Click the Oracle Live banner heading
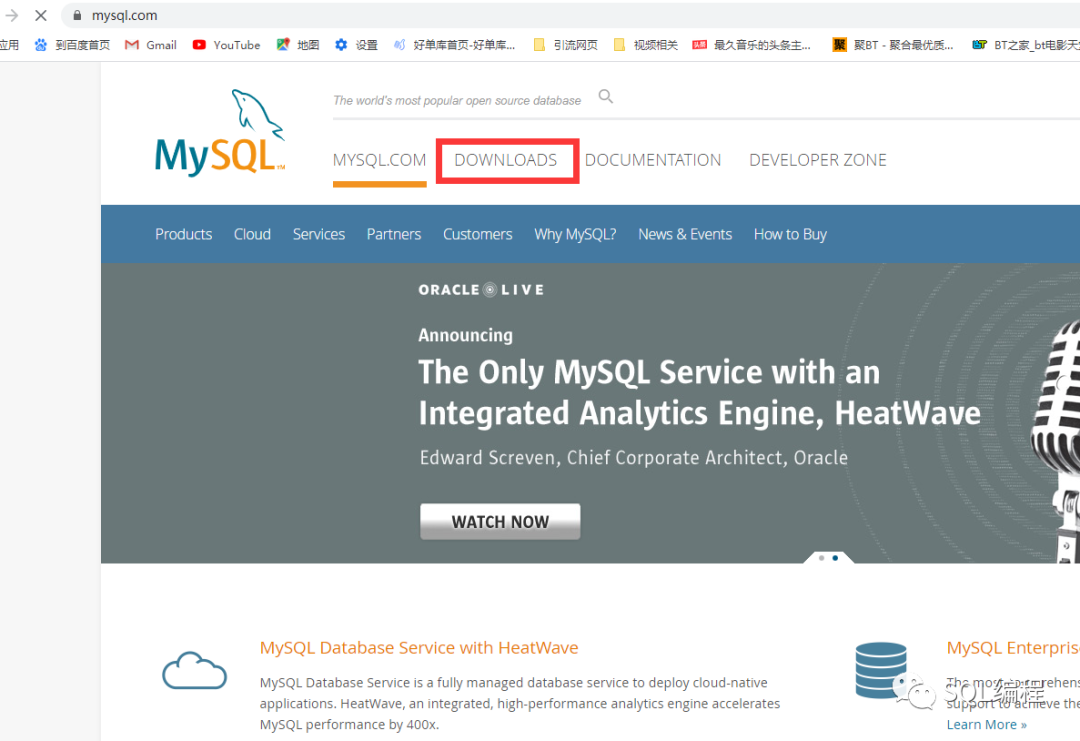This screenshot has height=741, width=1080. click(x=481, y=290)
